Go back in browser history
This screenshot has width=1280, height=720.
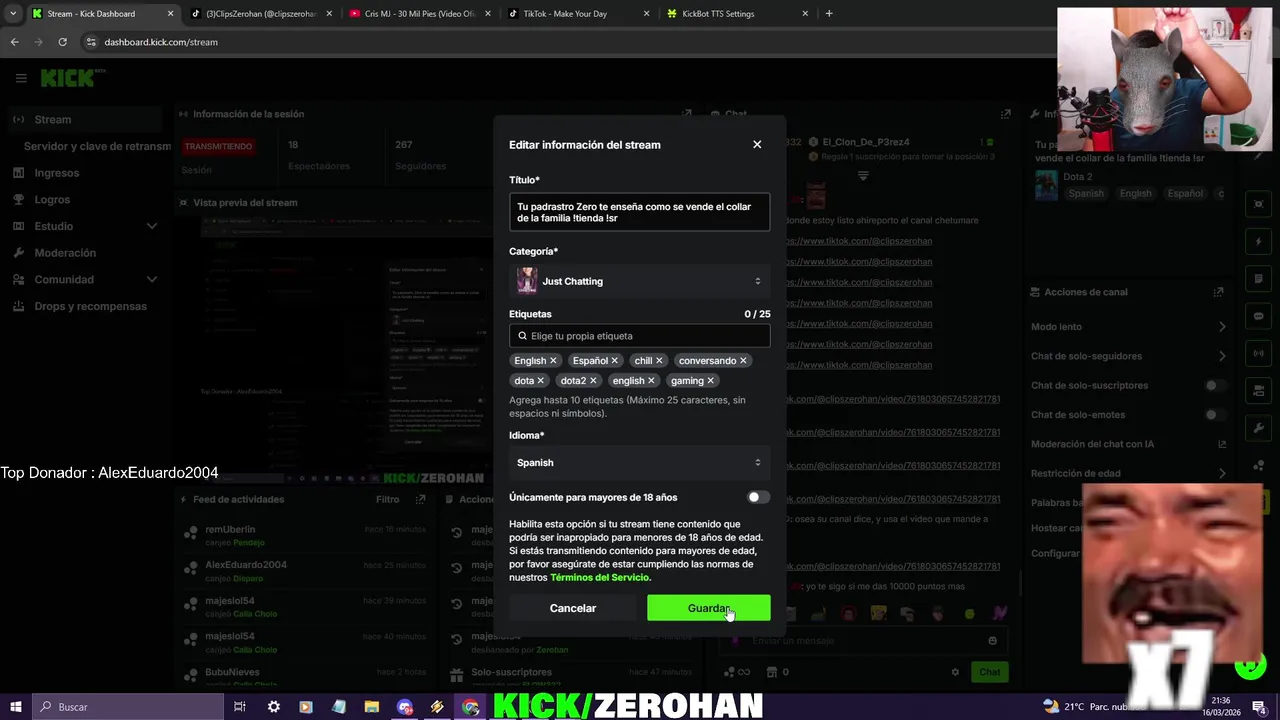[14, 42]
